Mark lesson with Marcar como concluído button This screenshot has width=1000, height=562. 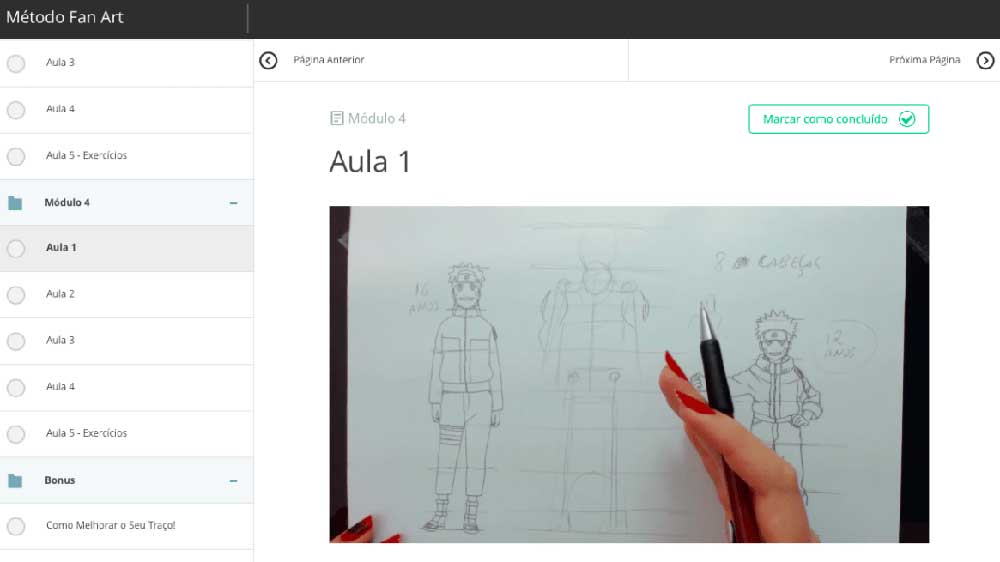click(838, 119)
